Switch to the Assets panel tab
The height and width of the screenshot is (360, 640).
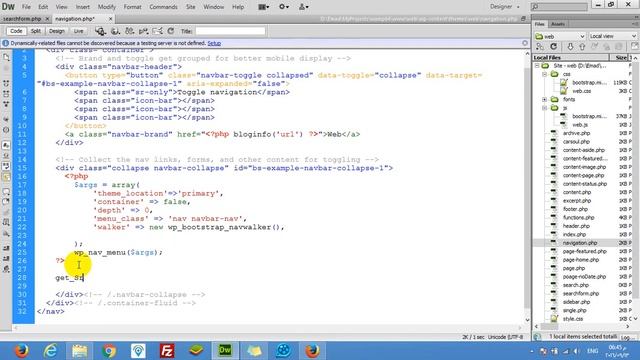point(558,24)
